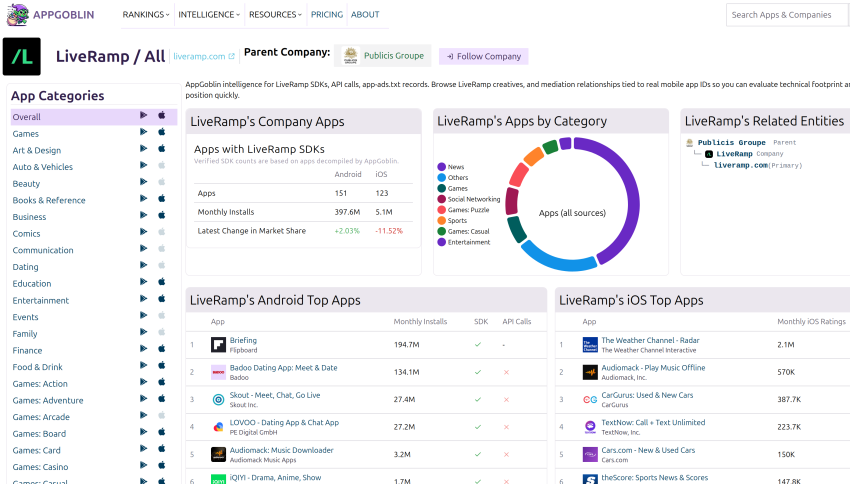
Task: Open the liveramp.com external link
Action: pos(204,56)
